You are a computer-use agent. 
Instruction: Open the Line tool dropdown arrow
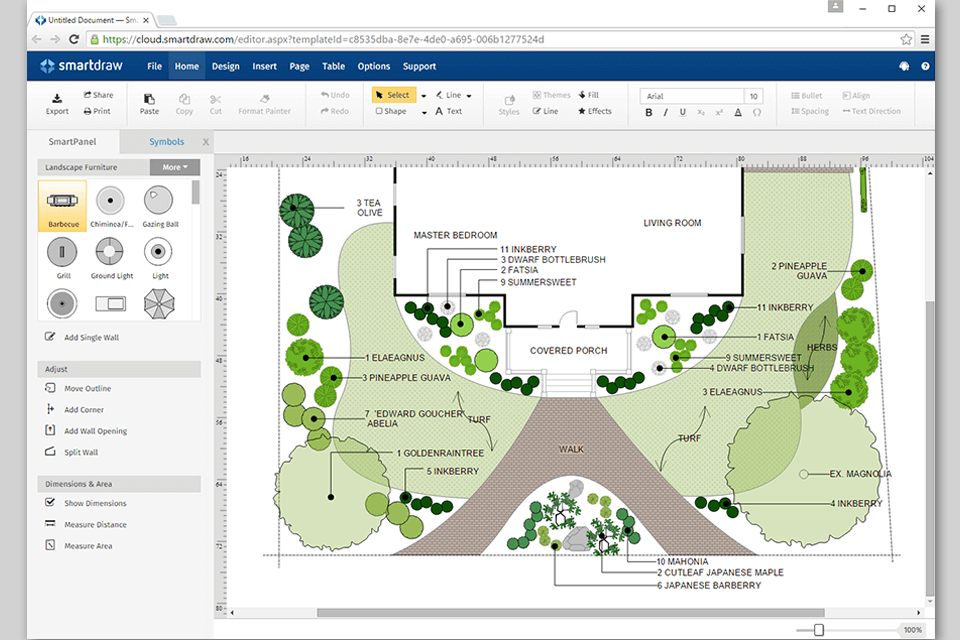[468, 96]
